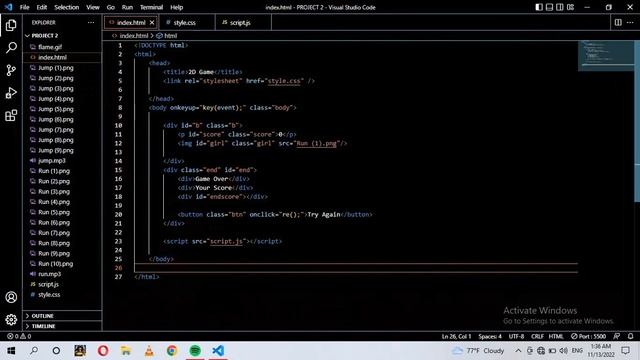Switch to the style.css tab
Image resolution: width=640 pixels, height=360 pixels.
(187, 22)
